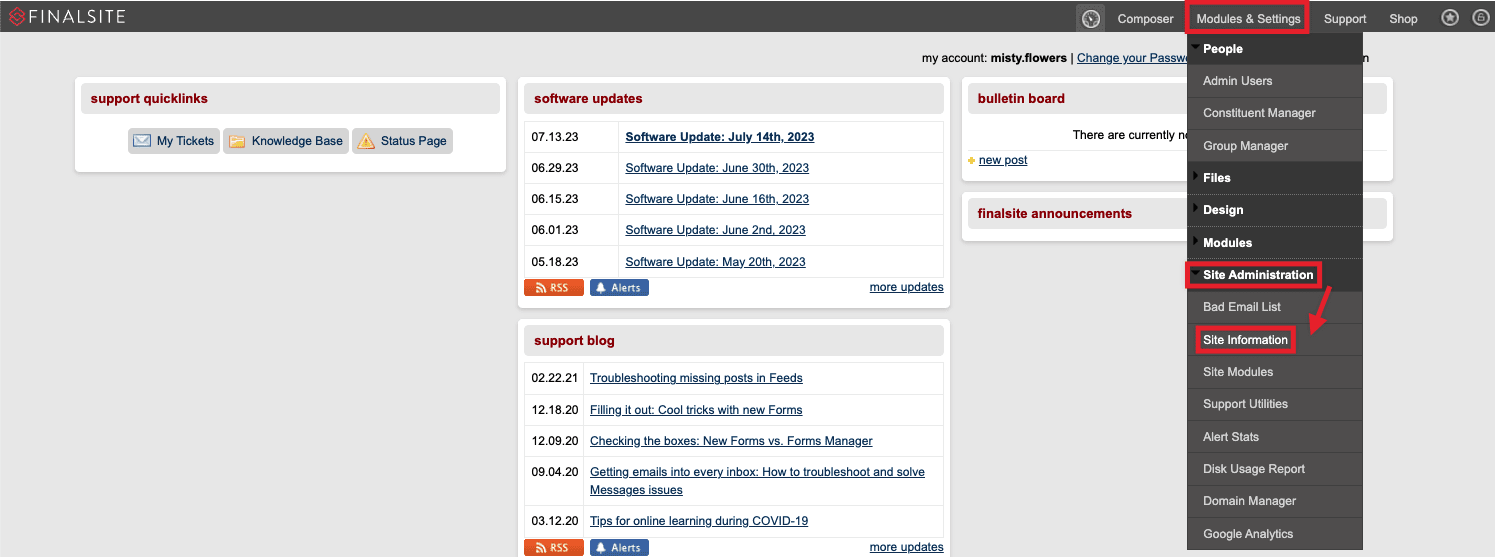Click the Status Page warning icon
Screen dimensions: 1495x557
coord(366,141)
